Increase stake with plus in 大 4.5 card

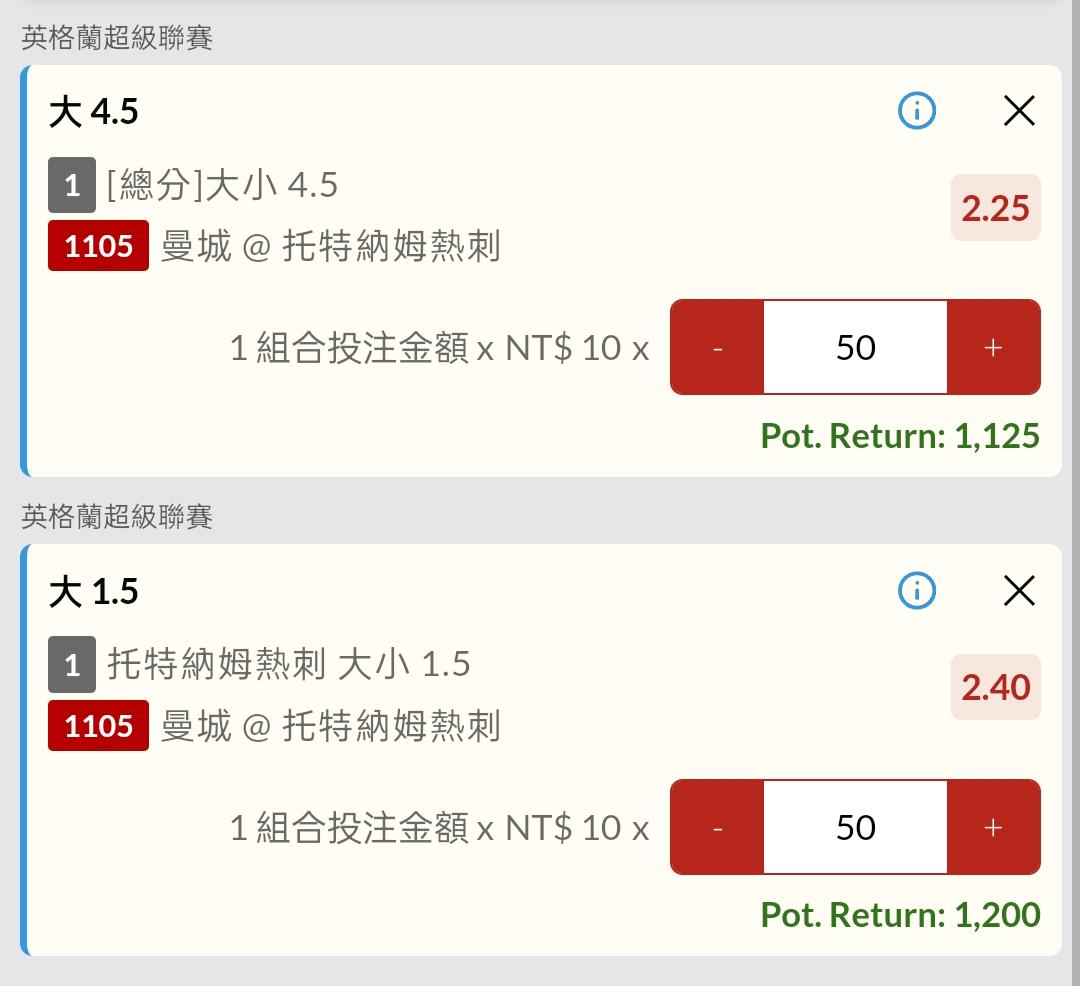(x=993, y=347)
